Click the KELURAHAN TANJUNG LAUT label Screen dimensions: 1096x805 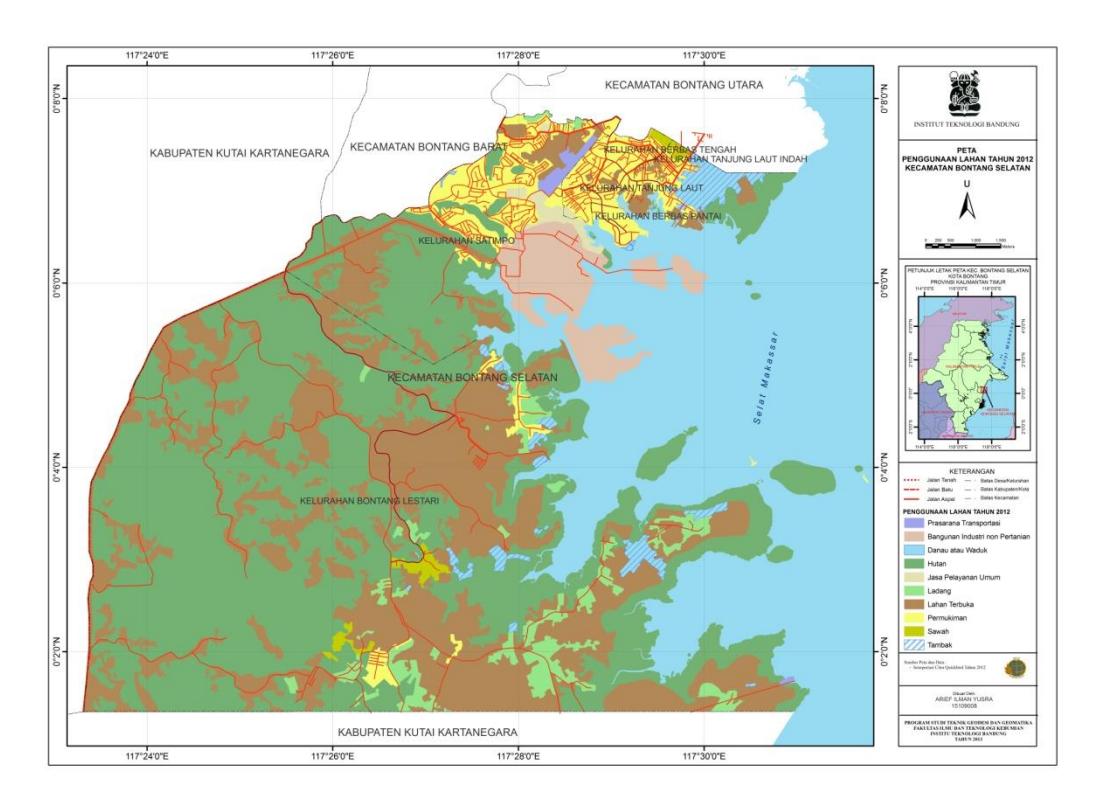[x=642, y=189]
